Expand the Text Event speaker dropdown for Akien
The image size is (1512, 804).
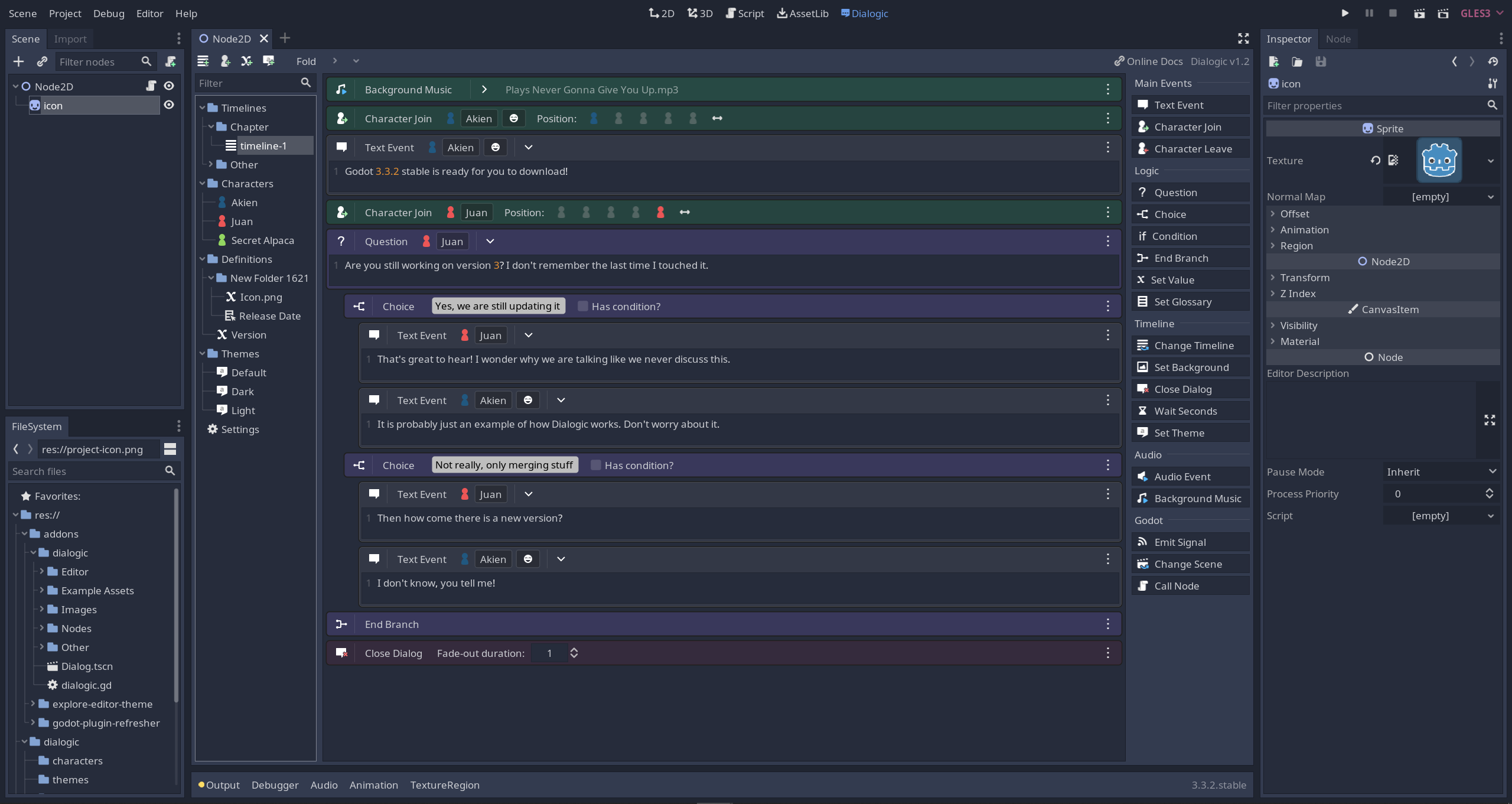tap(460, 147)
